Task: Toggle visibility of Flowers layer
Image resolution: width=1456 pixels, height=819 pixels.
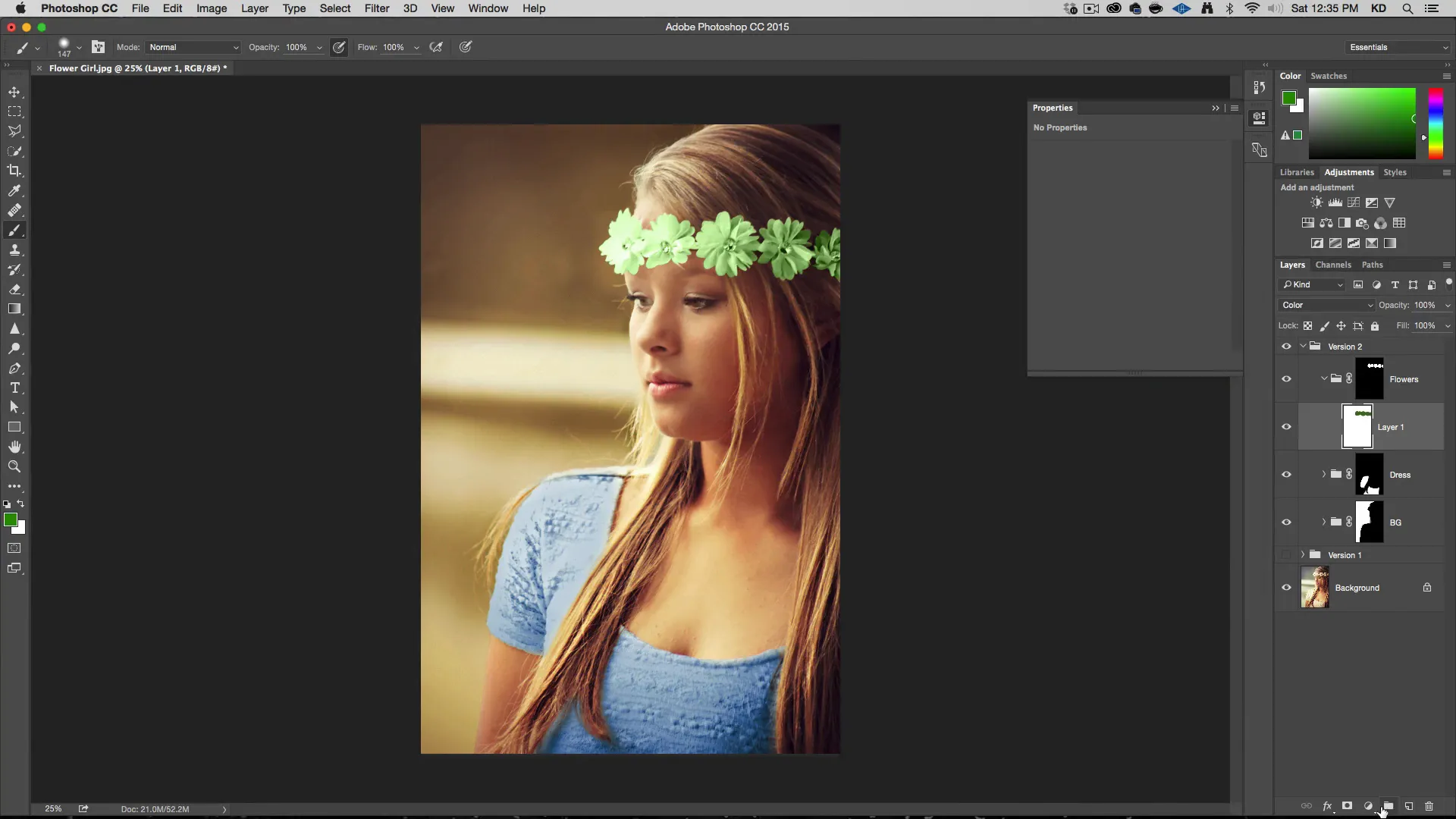Action: coord(1286,378)
